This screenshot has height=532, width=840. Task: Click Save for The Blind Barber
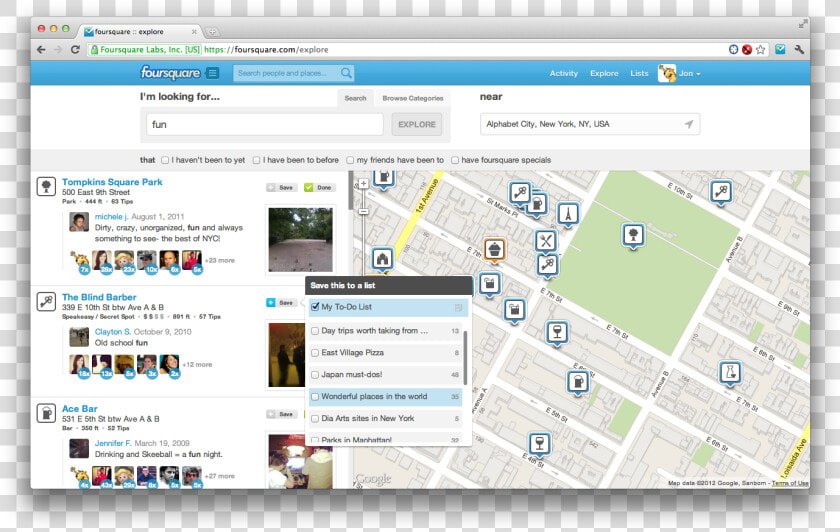click(x=282, y=303)
